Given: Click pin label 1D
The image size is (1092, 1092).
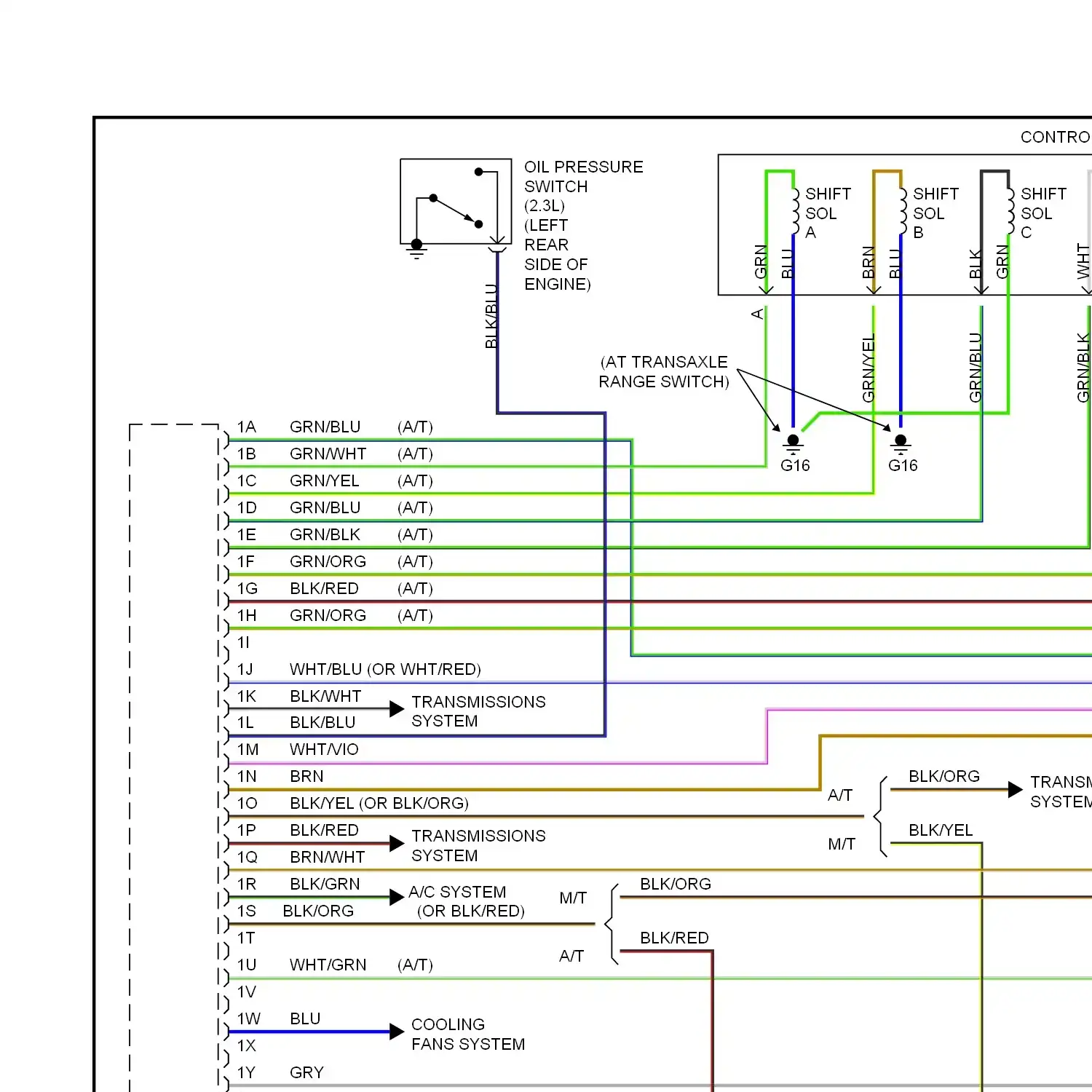Looking at the screenshot, I should pos(247,508).
